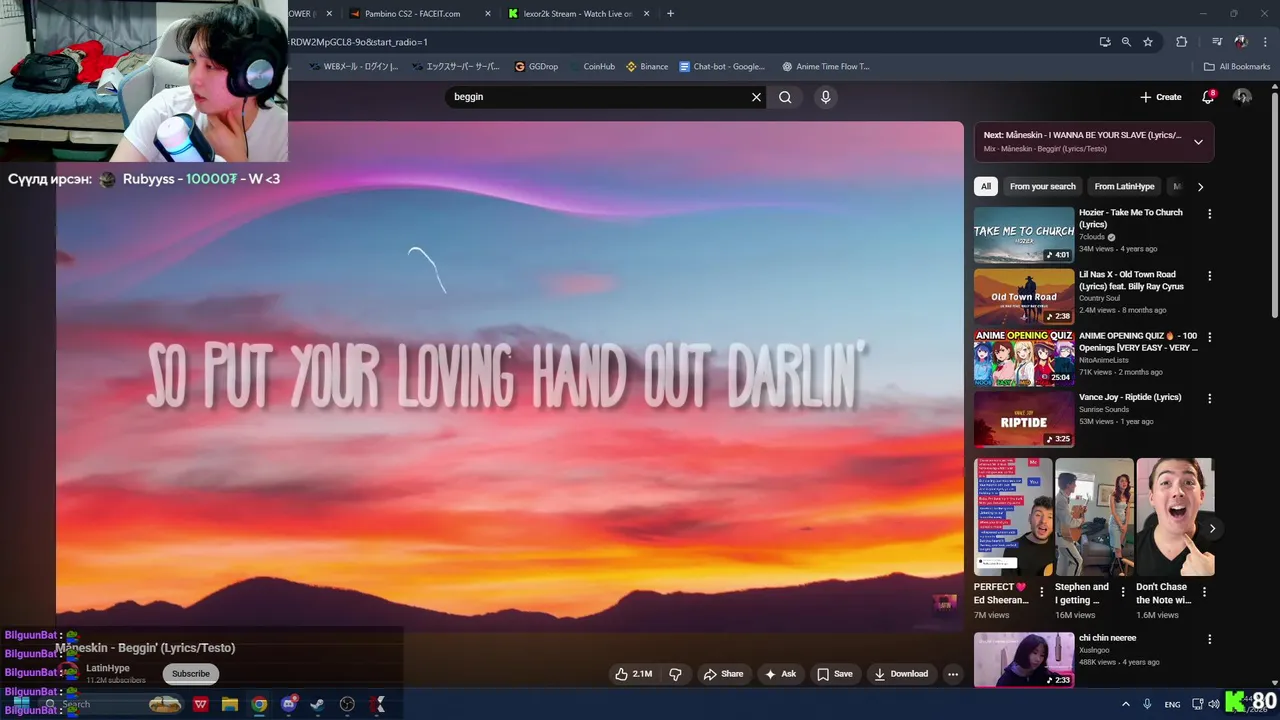Dislike the video with thumbs down
The width and height of the screenshot is (1280, 720).
pyautogui.click(x=675, y=674)
